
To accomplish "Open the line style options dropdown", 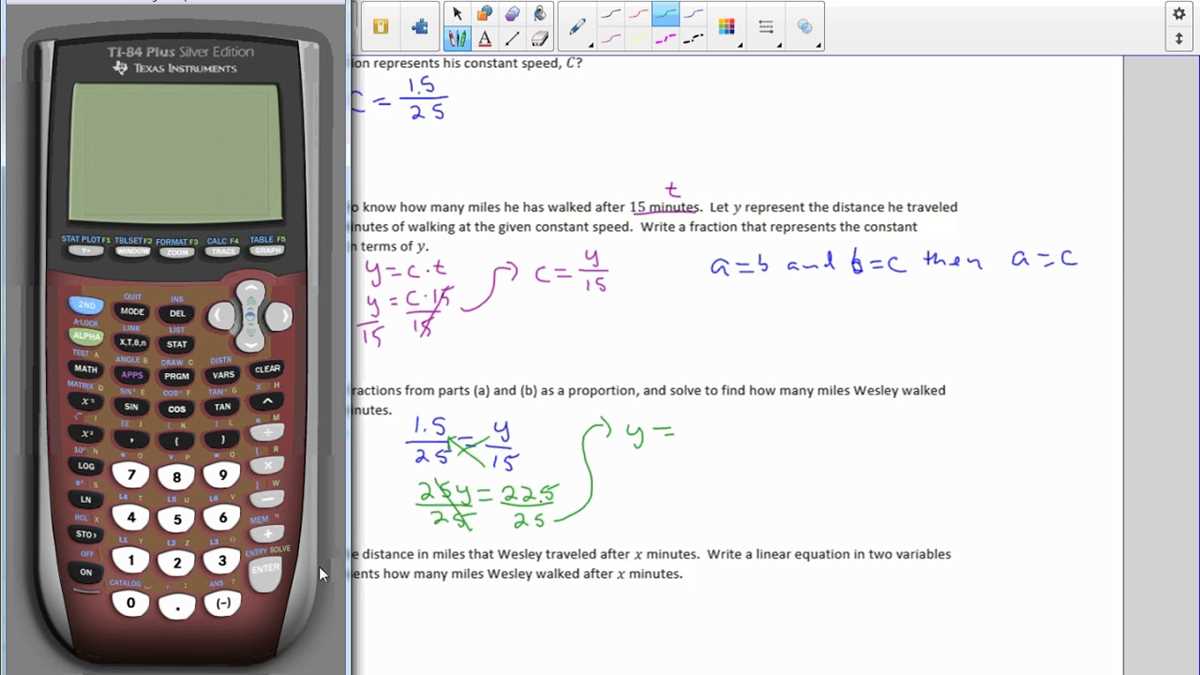I will pos(767,27).
